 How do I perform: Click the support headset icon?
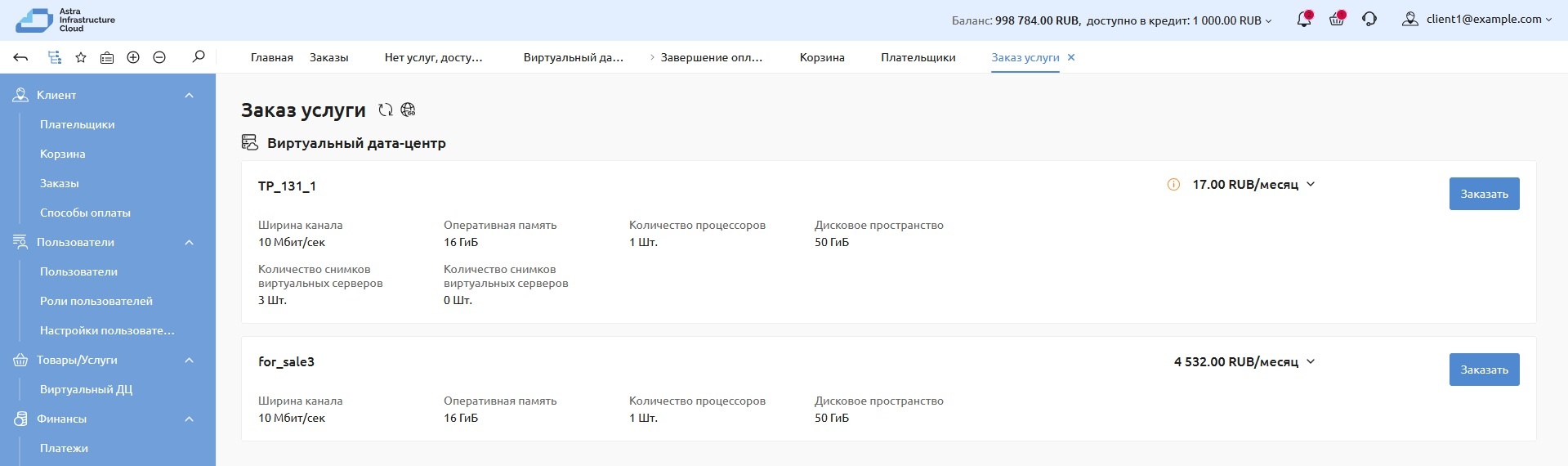[x=1369, y=19]
